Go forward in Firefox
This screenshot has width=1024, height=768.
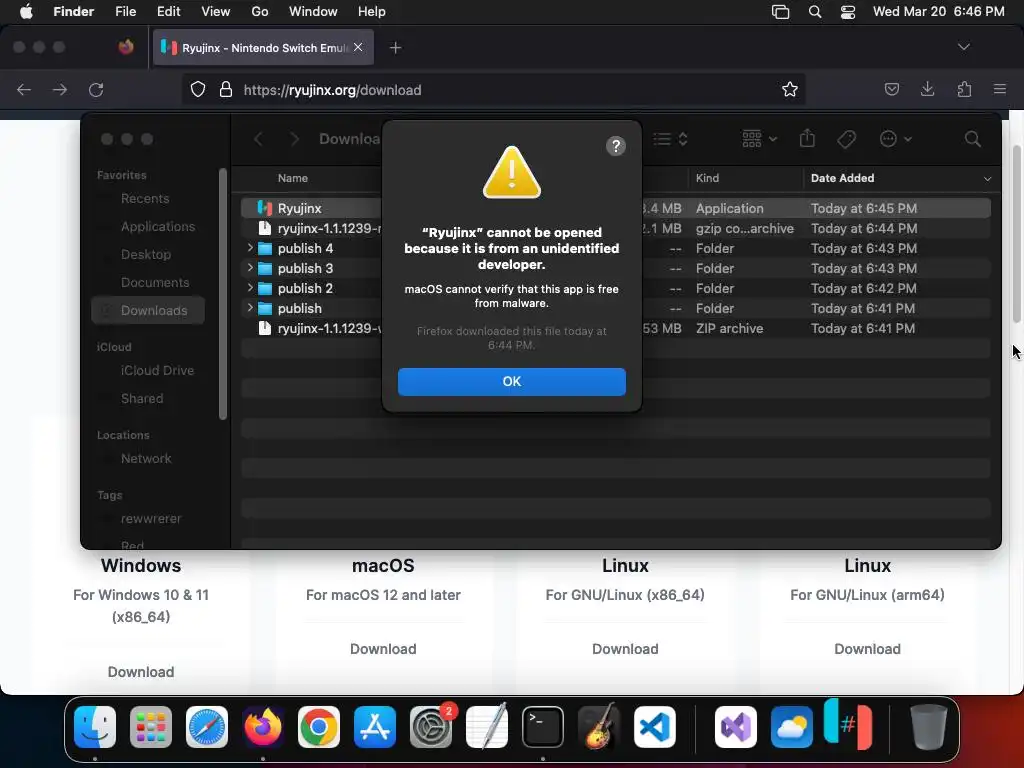60,89
